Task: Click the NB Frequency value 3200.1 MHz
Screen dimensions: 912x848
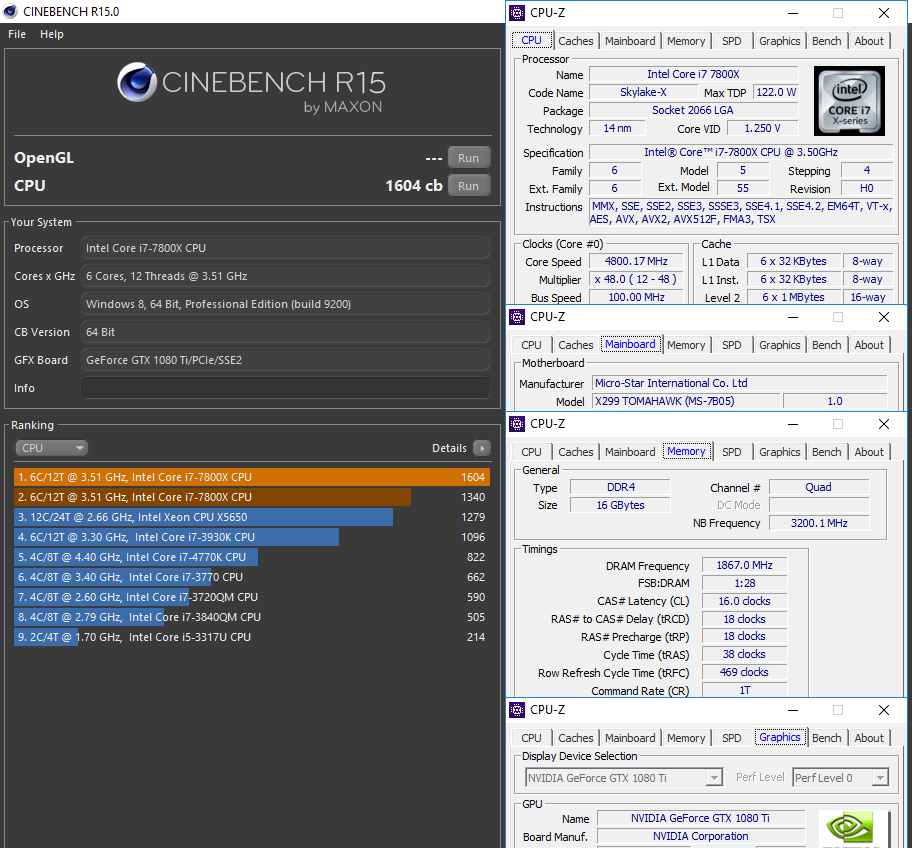Action: pos(819,523)
